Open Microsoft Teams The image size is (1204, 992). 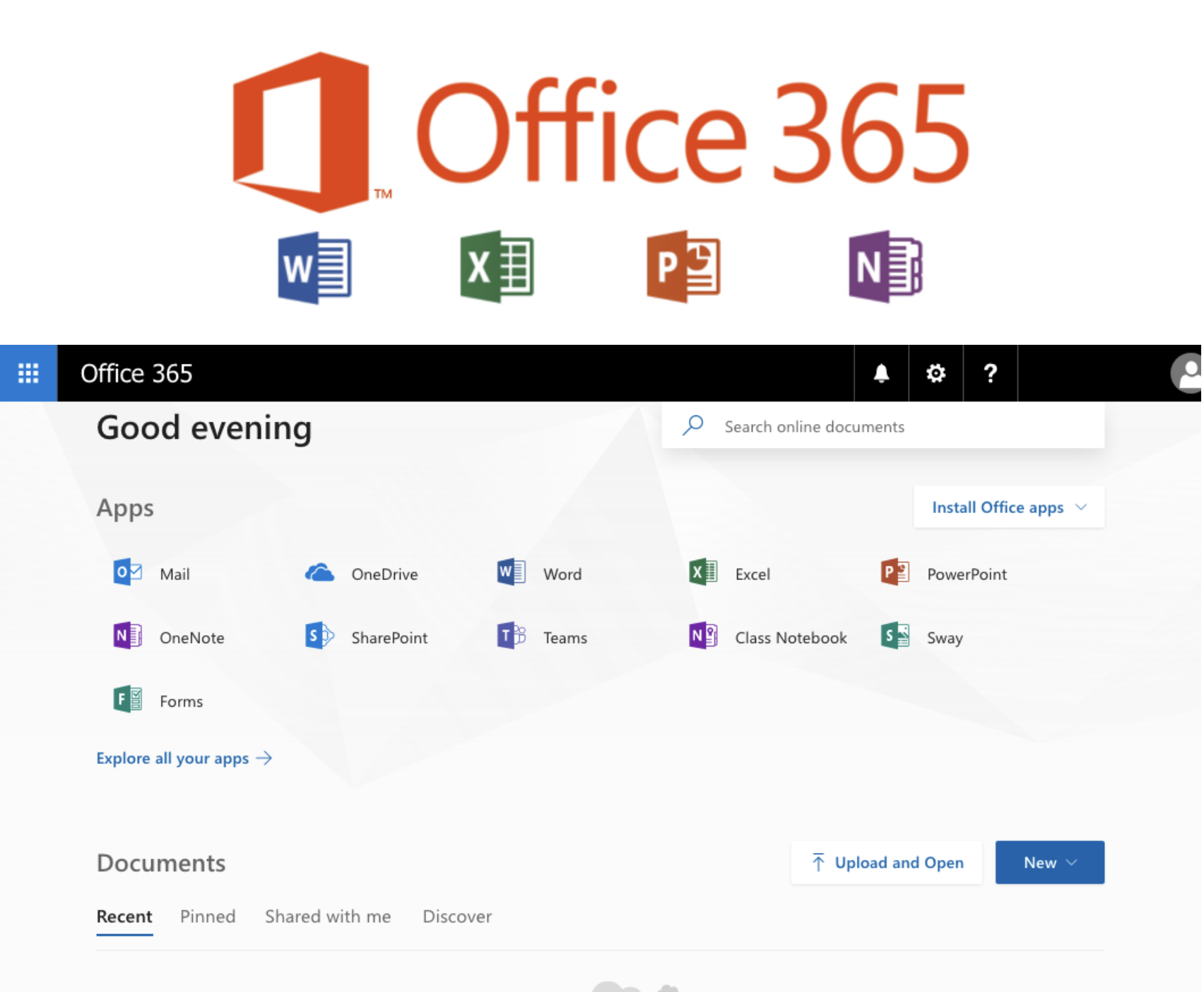[543, 637]
